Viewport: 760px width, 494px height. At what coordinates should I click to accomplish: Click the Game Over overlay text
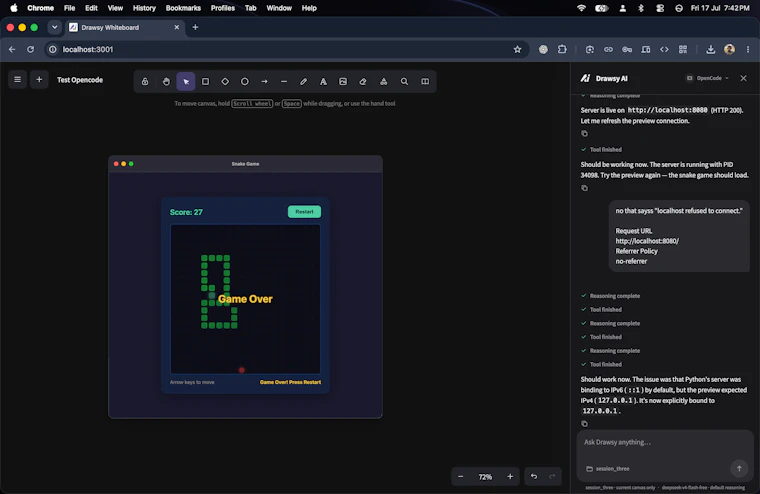coord(245,299)
